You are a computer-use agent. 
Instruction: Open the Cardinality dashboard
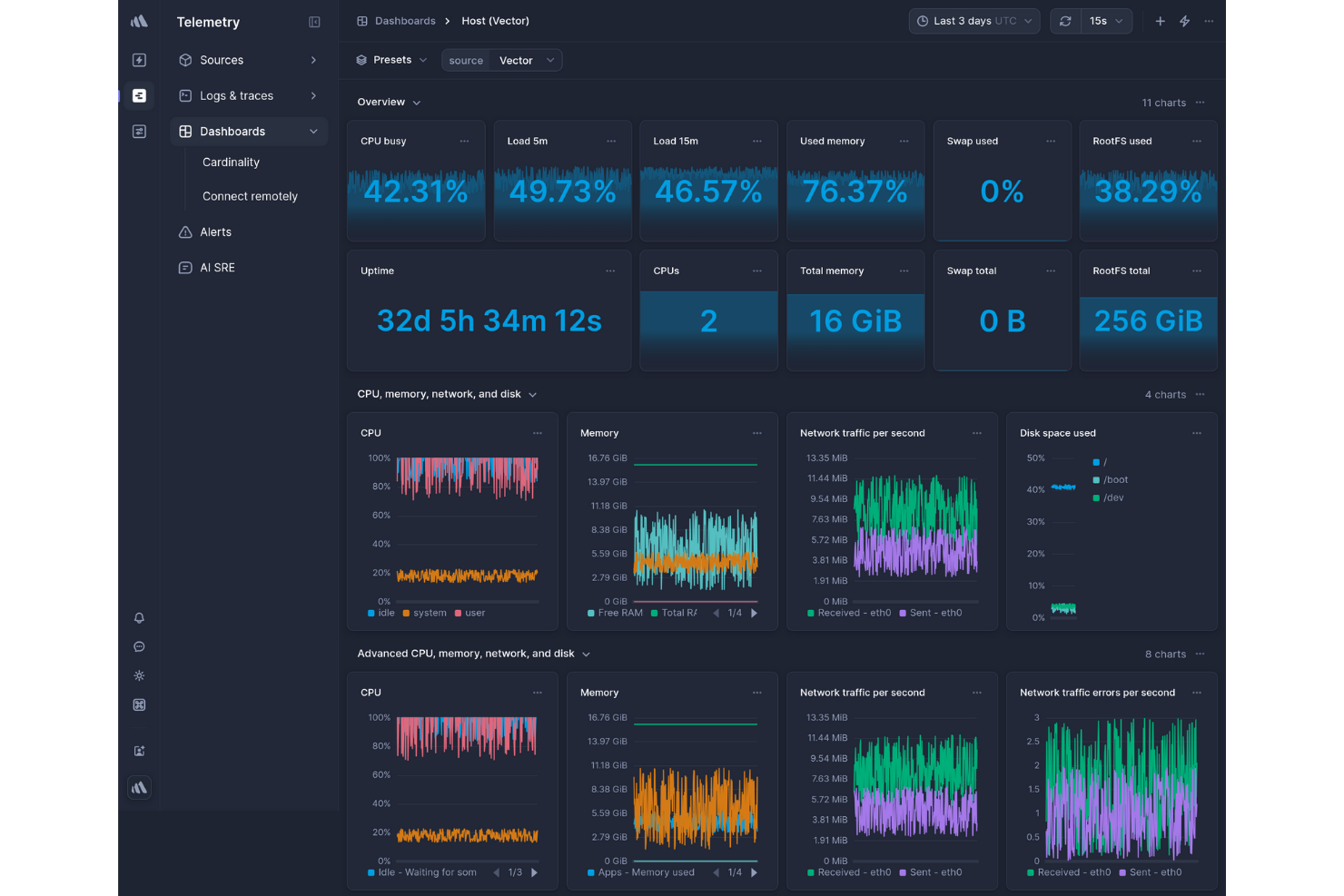[x=231, y=162]
